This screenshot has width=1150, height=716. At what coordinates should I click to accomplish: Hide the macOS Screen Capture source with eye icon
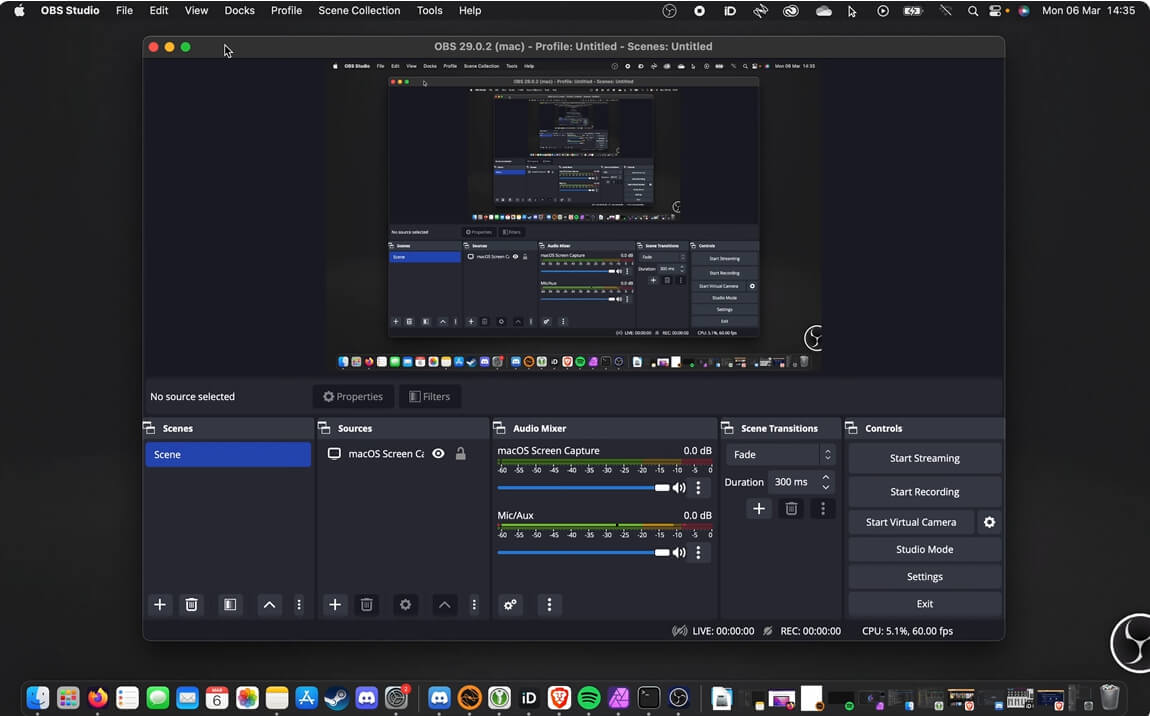pyautogui.click(x=438, y=453)
